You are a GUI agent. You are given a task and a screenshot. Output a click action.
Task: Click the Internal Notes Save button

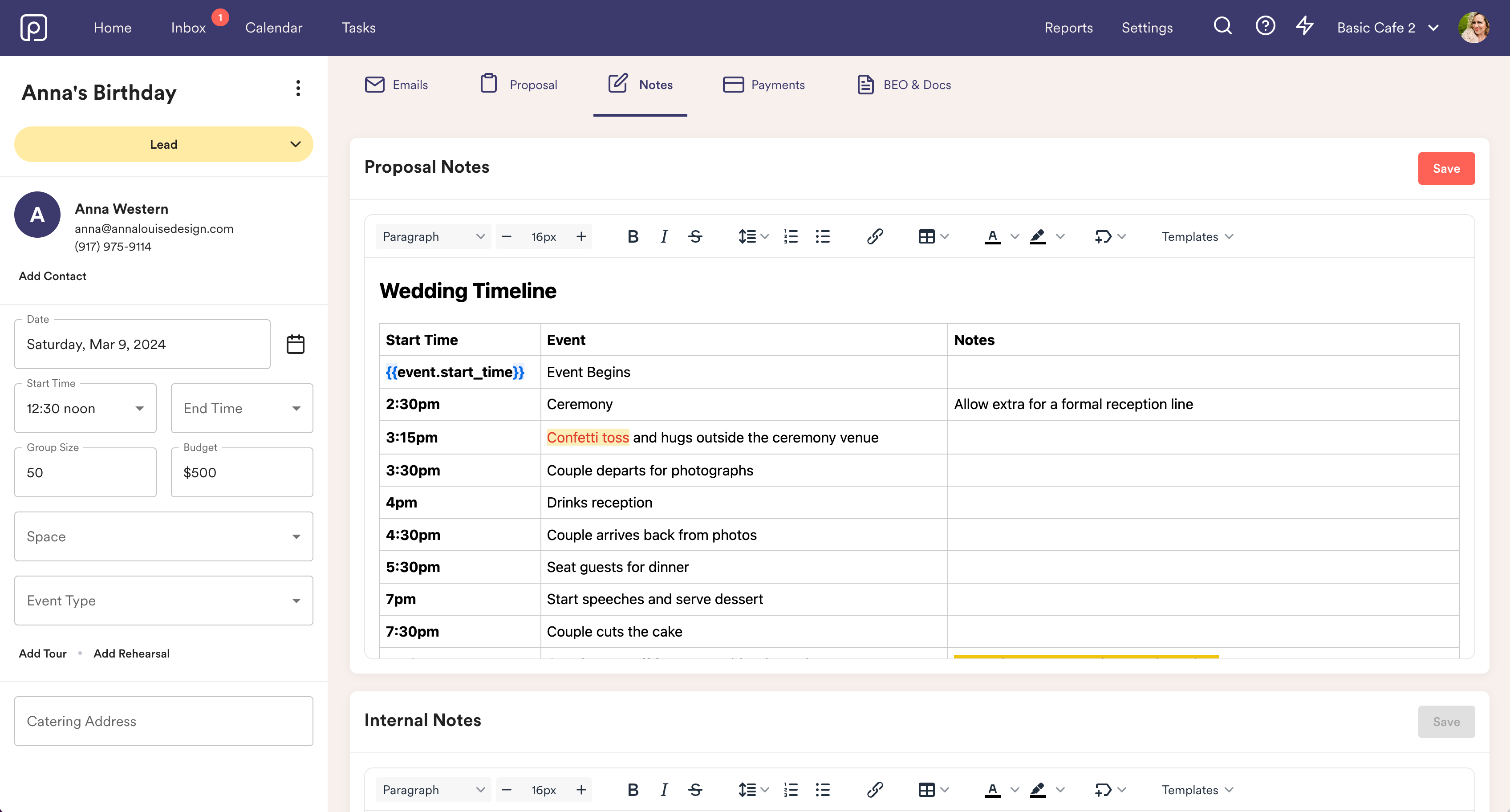point(1446,722)
